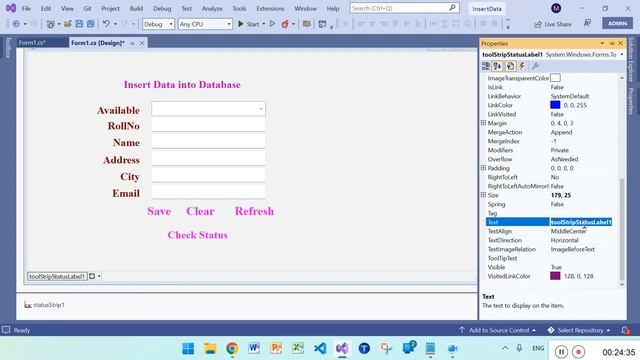Click the Alphabetical sort icon in Properties
This screenshot has height=360, width=640.
(497, 66)
